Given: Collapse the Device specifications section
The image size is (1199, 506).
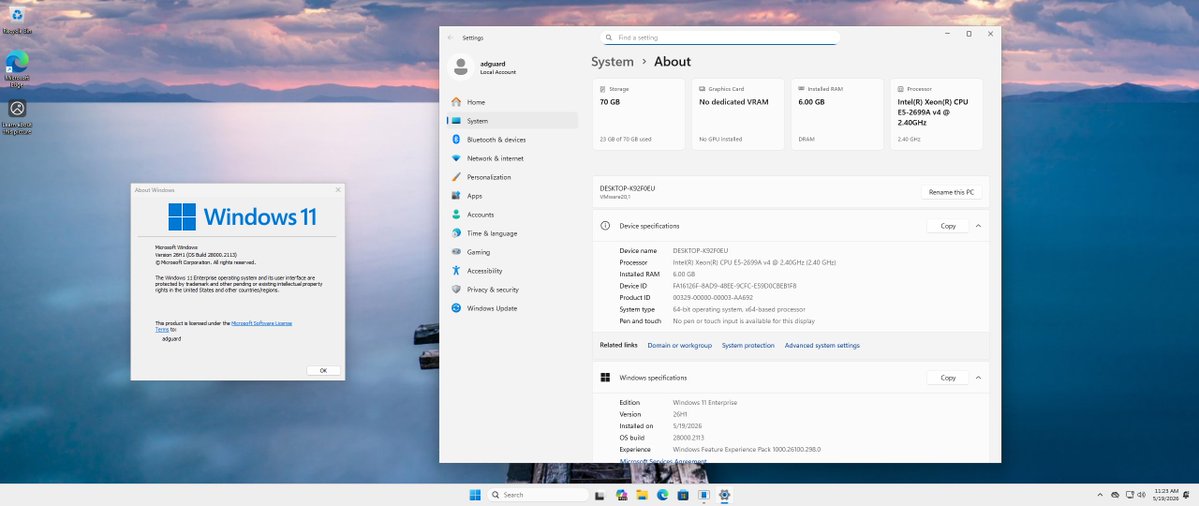Looking at the screenshot, I should pos(978,226).
